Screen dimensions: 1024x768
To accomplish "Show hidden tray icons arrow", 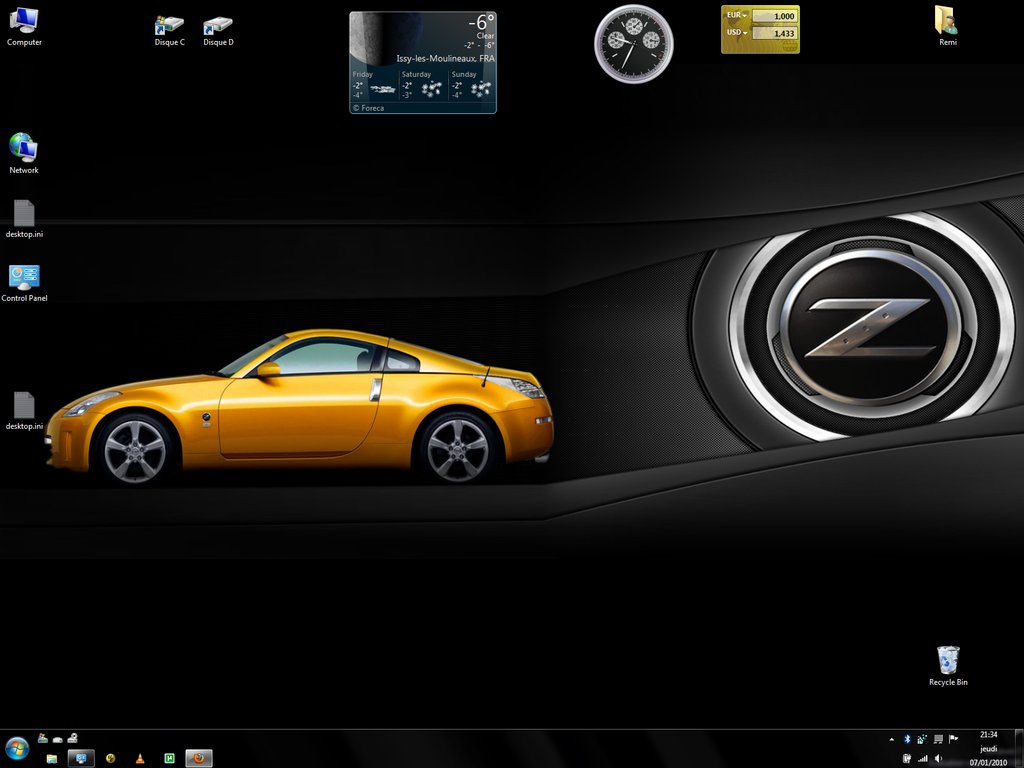I will (892, 739).
